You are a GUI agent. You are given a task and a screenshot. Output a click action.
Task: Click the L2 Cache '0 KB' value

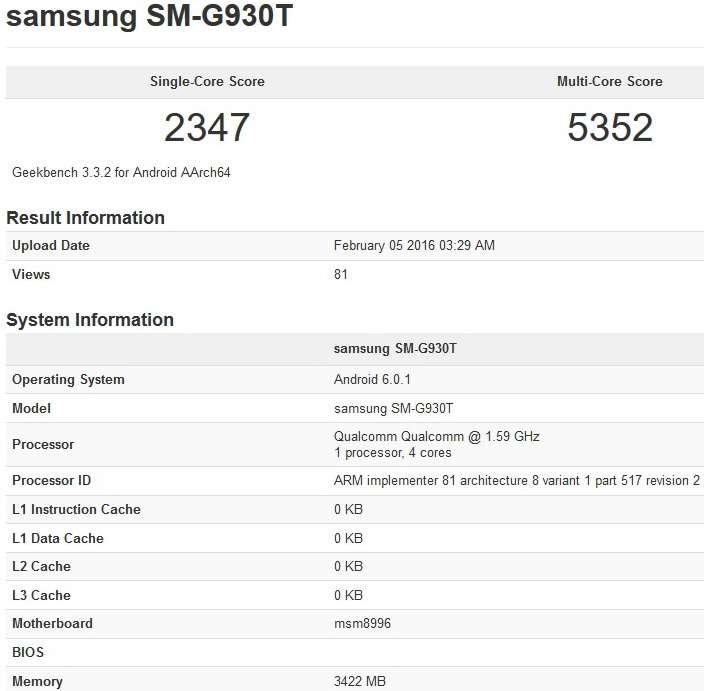point(348,567)
